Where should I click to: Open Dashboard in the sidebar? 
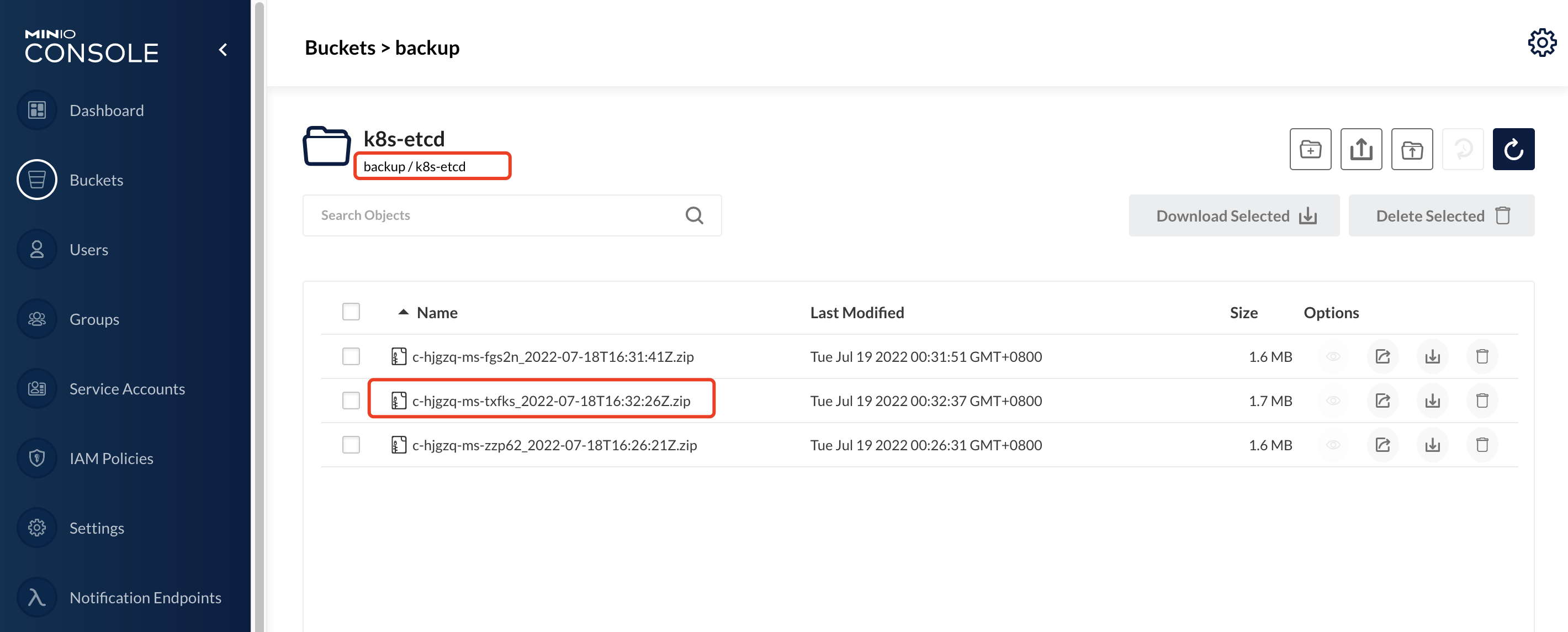tap(107, 110)
